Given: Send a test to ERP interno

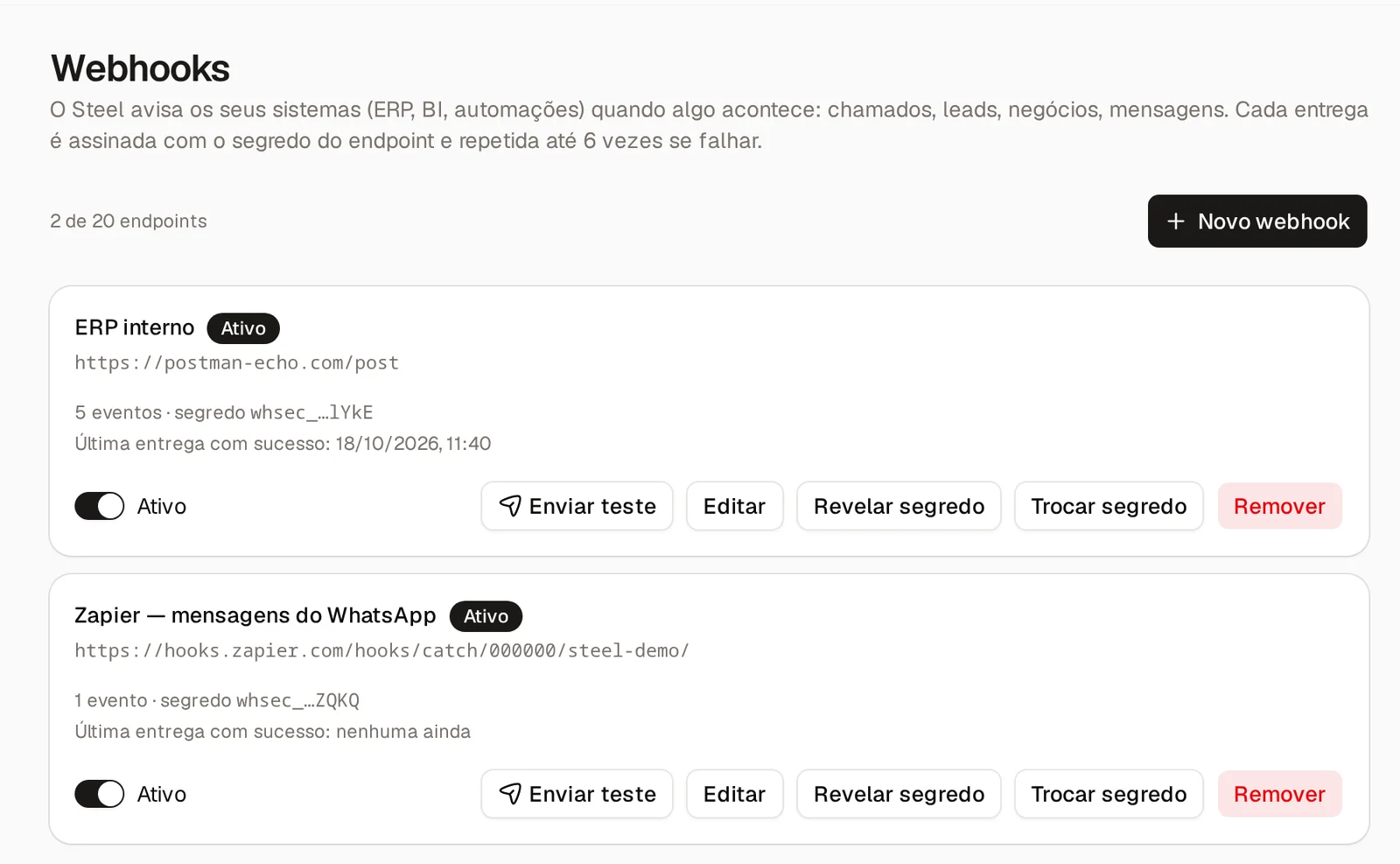Looking at the screenshot, I should [x=577, y=506].
